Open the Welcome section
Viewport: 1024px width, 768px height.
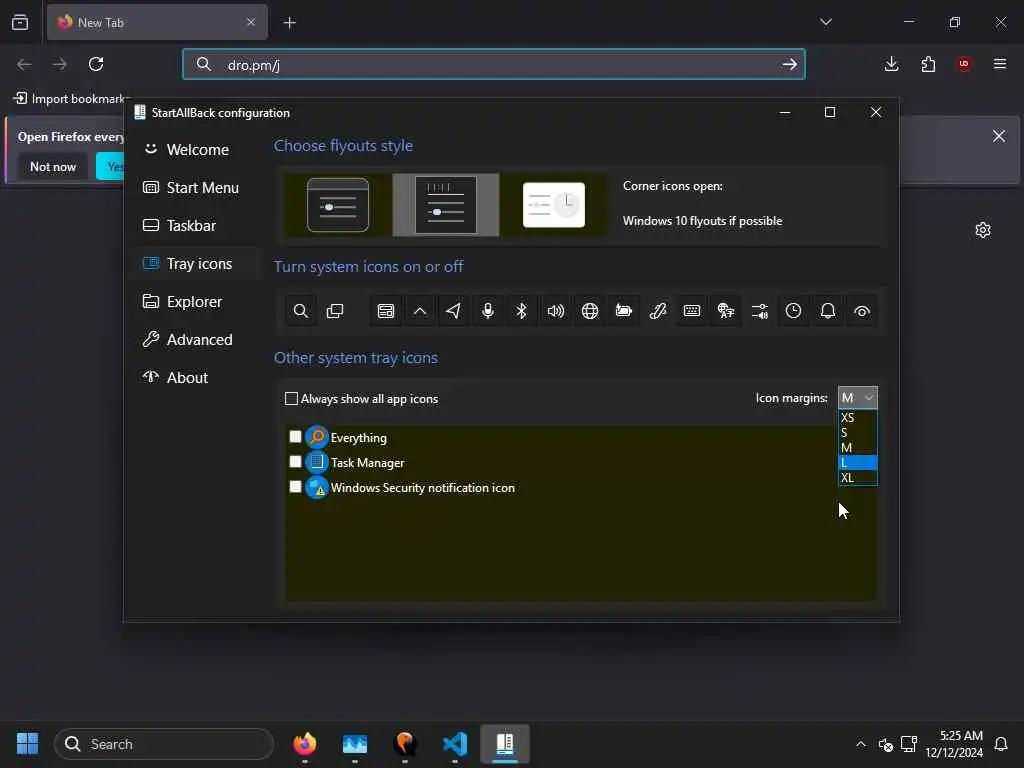198,150
